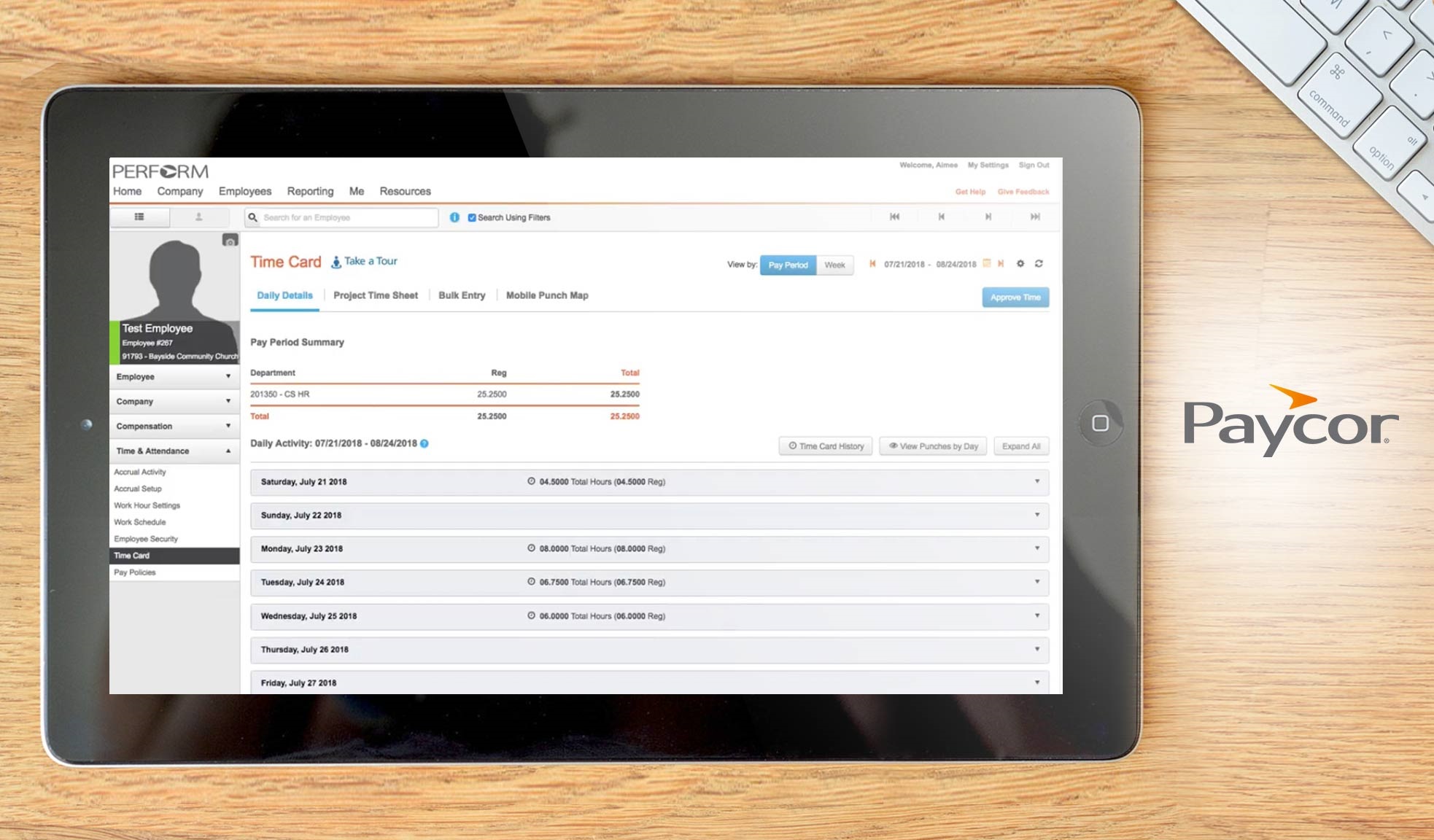The width and height of the screenshot is (1434, 840).
Task: Expand Saturday, July 21 2018 row
Action: (x=649, y=482)
